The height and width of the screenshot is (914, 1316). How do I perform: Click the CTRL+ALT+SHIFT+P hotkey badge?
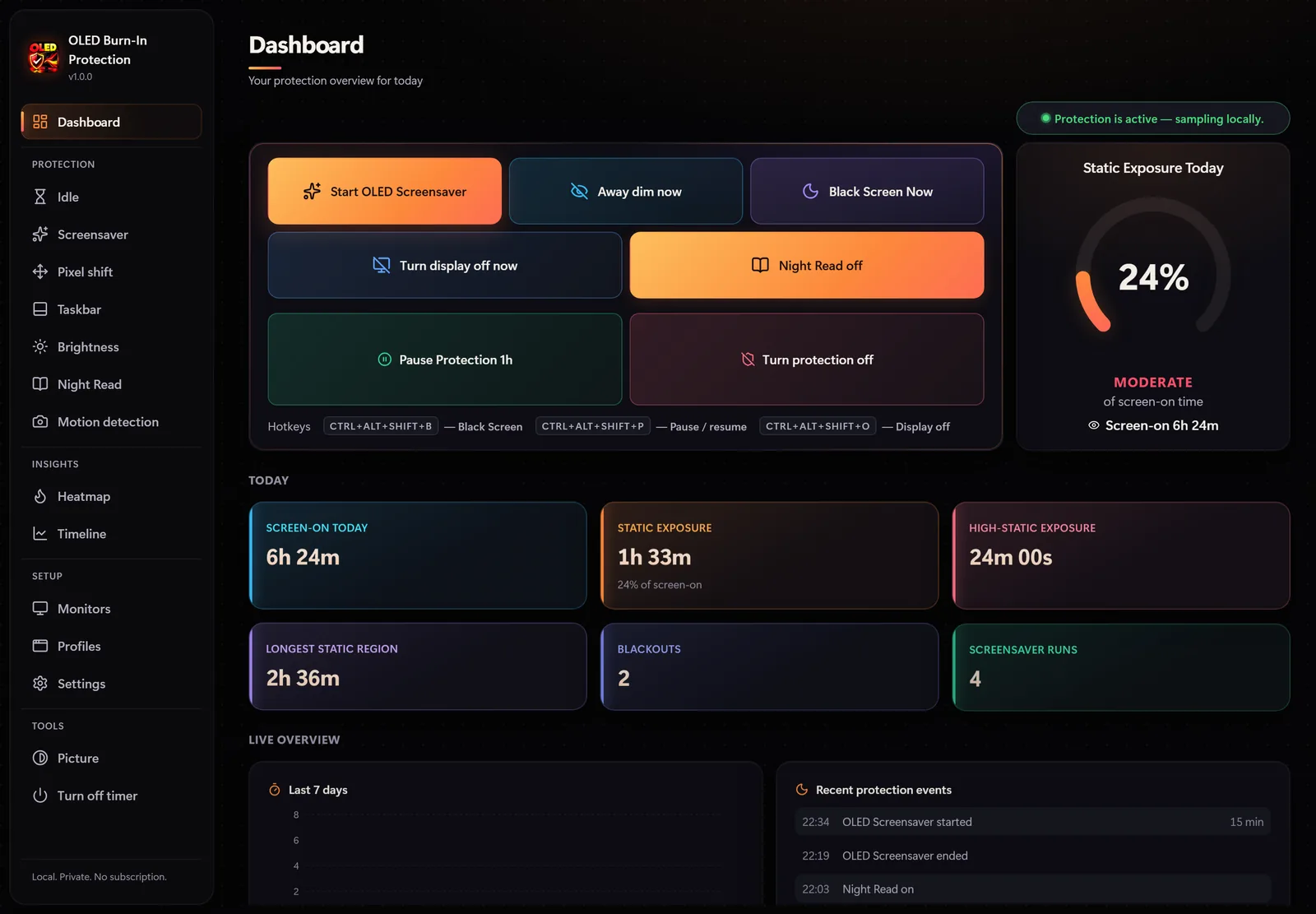point(593,426)
